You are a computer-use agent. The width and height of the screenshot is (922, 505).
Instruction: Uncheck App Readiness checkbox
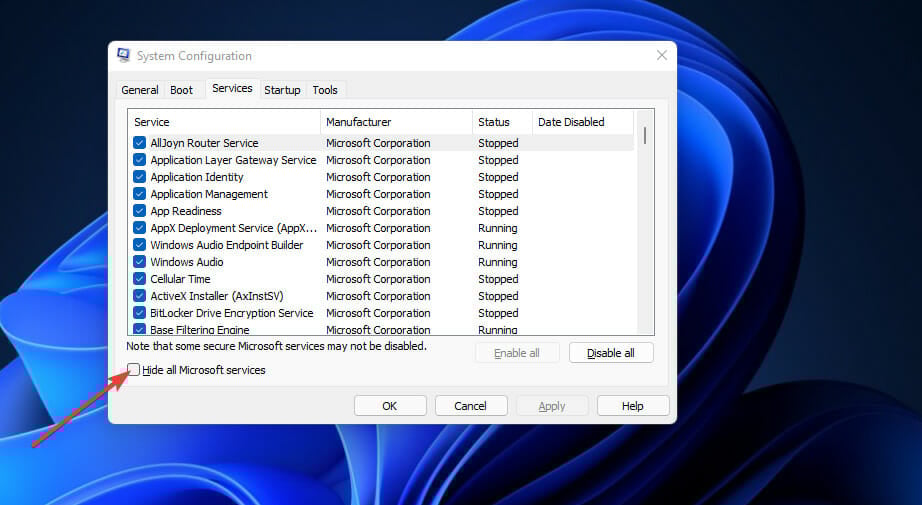pyautogui.click(x=139, y=211)
